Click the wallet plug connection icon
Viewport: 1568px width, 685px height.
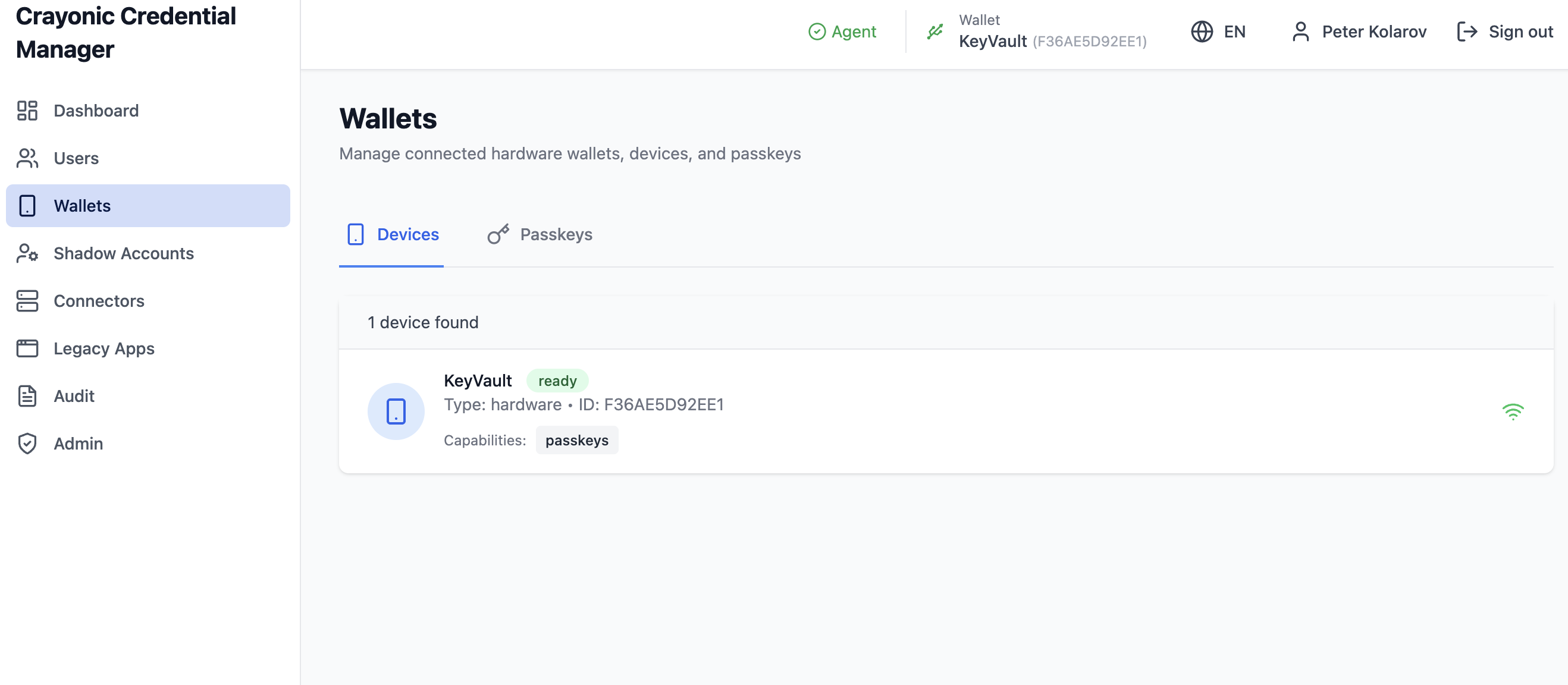click(935, 32)
